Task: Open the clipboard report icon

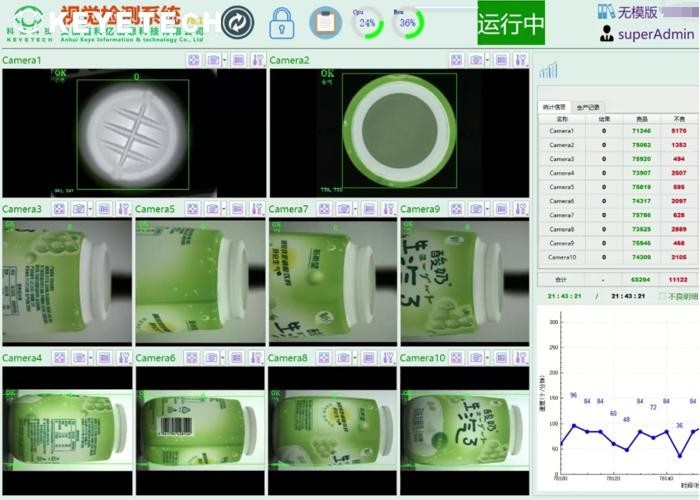Action: 324,22
